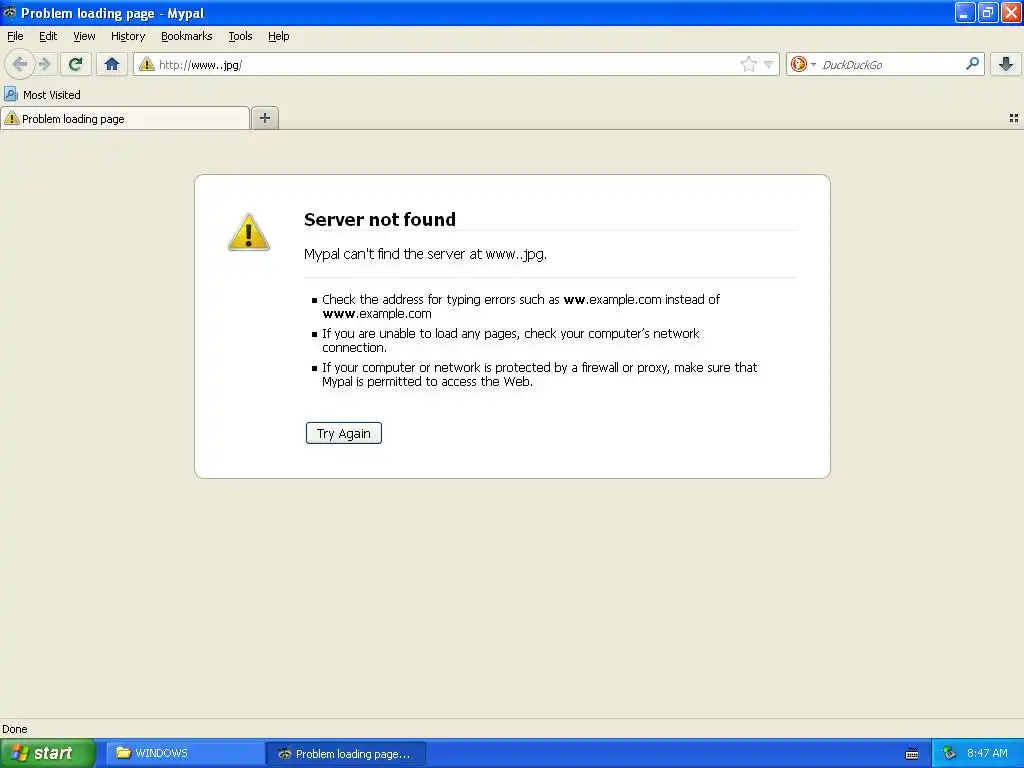Close the Mypal browser window
Viewport: 1024px width, 768px height.
(x=1011, y=12)
